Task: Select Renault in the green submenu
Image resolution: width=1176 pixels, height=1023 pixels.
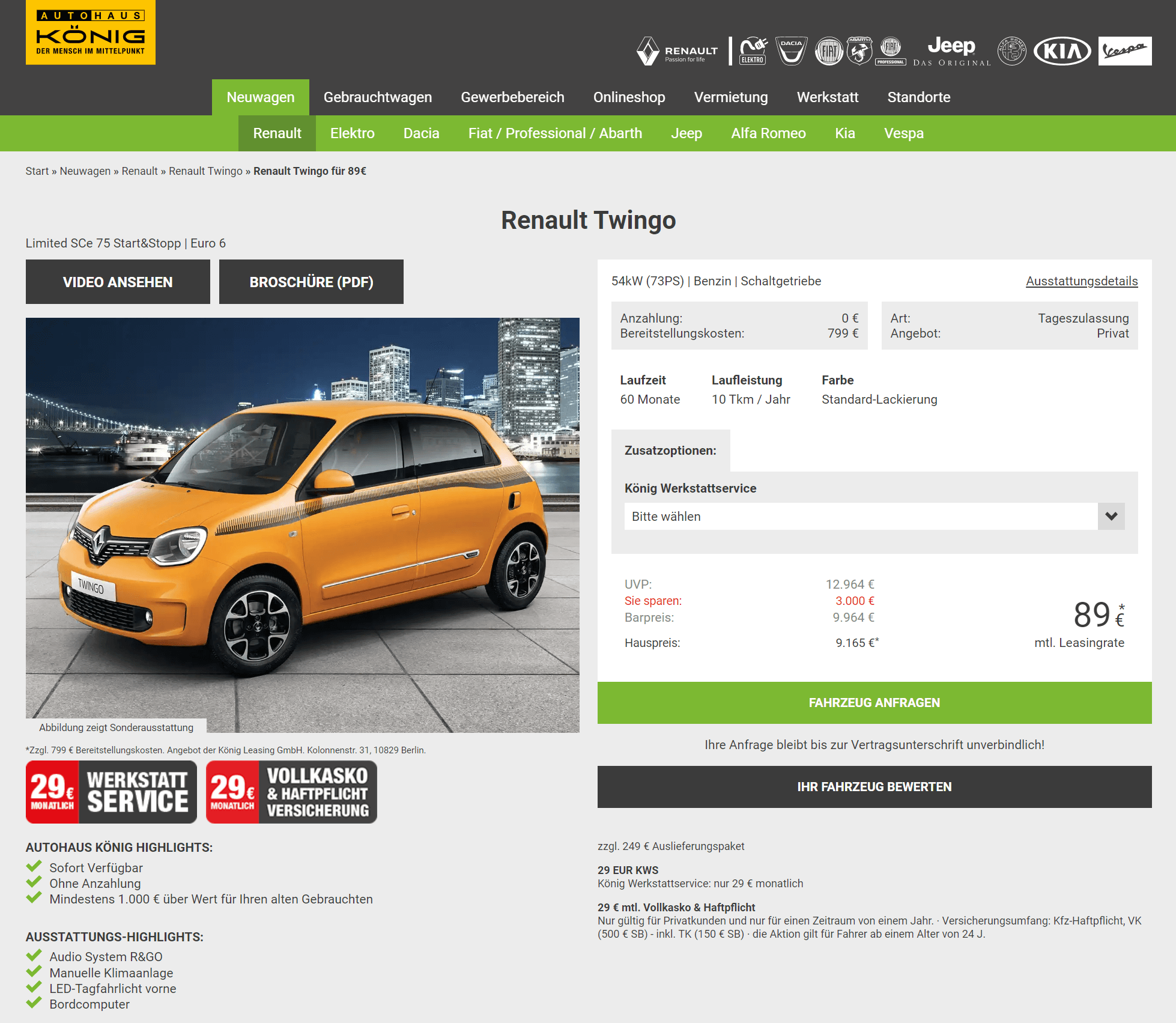Action: point(277,133)
